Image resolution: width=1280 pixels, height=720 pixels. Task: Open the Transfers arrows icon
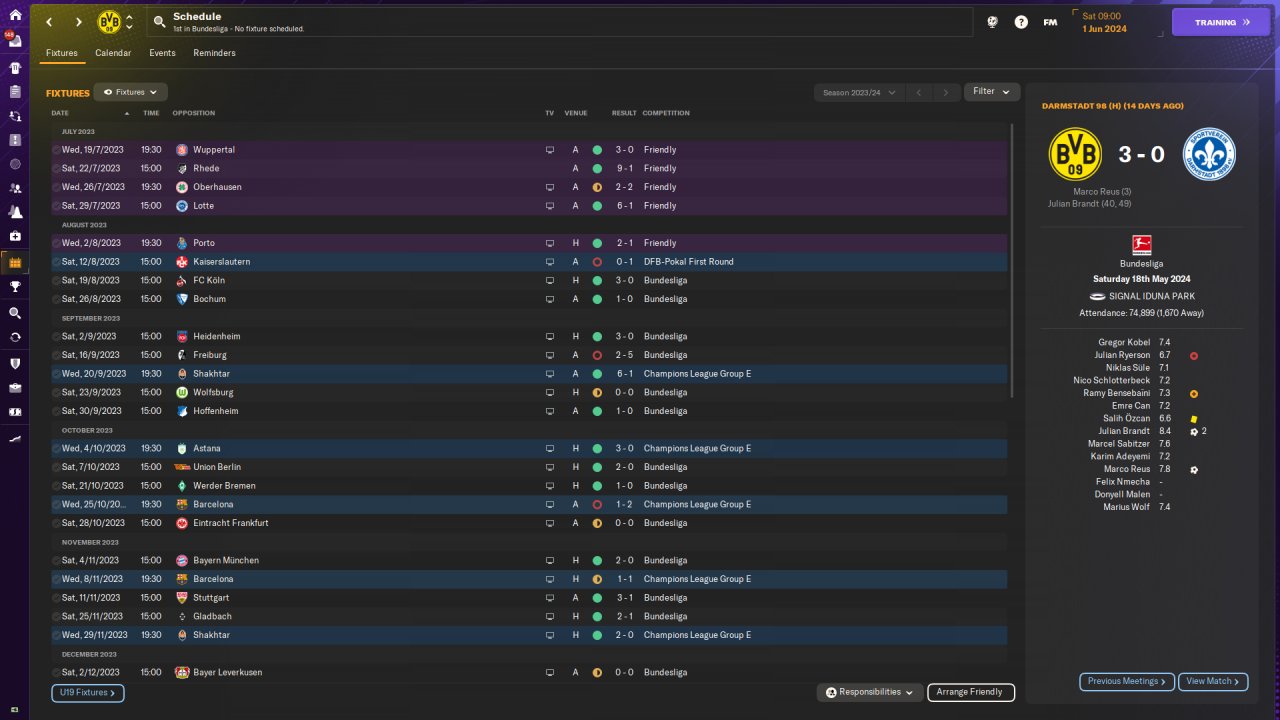coord(14,337)
